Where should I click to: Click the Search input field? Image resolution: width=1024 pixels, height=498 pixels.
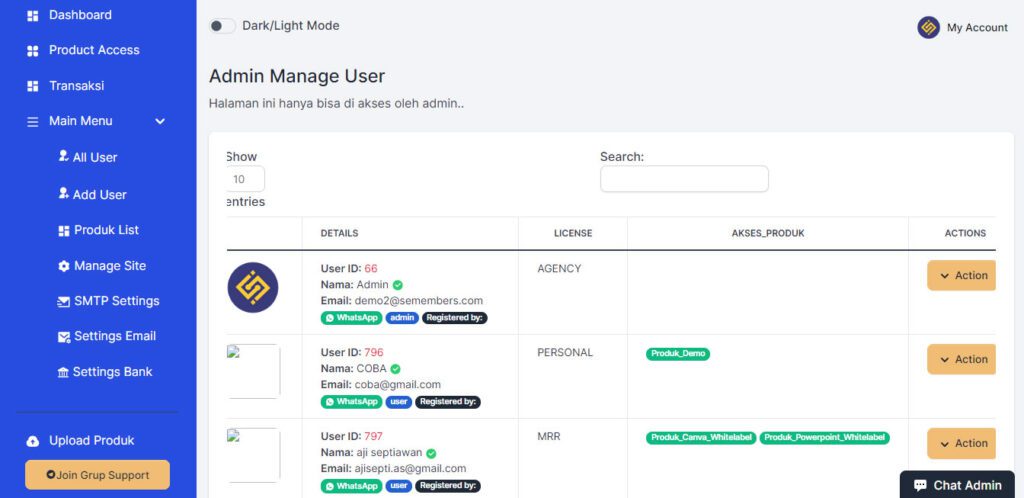coord(684,179)
